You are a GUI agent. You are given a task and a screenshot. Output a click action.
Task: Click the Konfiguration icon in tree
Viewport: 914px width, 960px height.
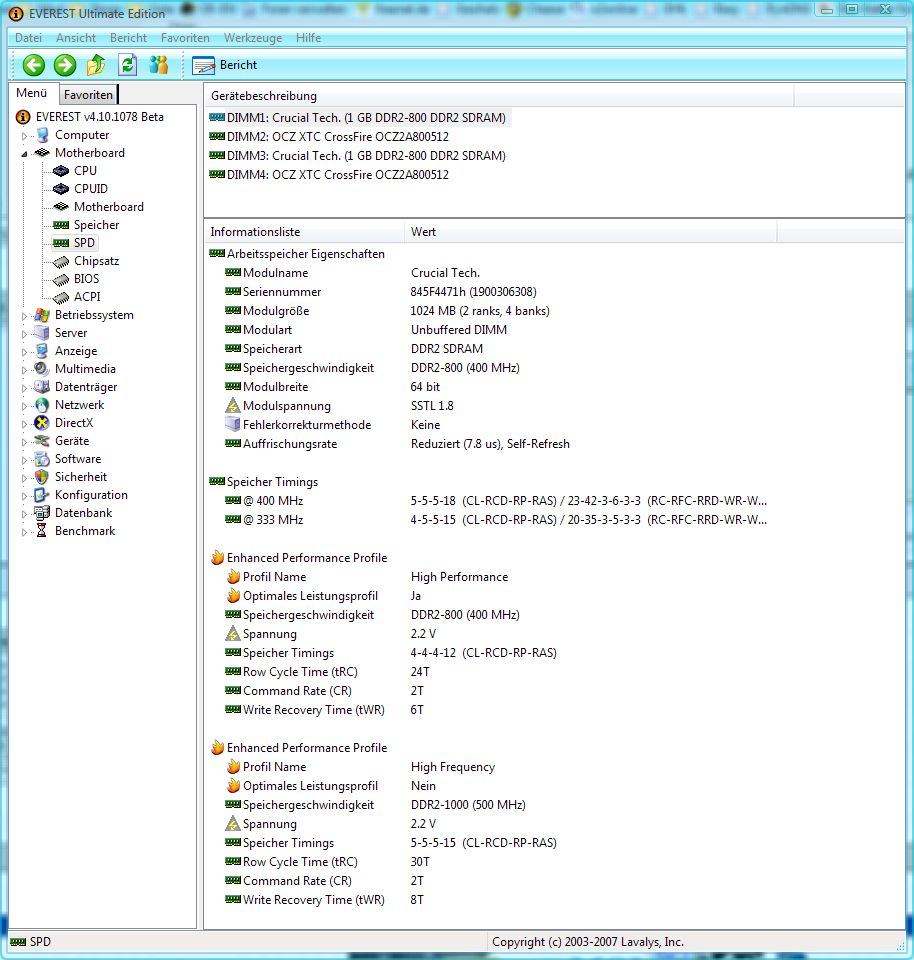(42, 495)
